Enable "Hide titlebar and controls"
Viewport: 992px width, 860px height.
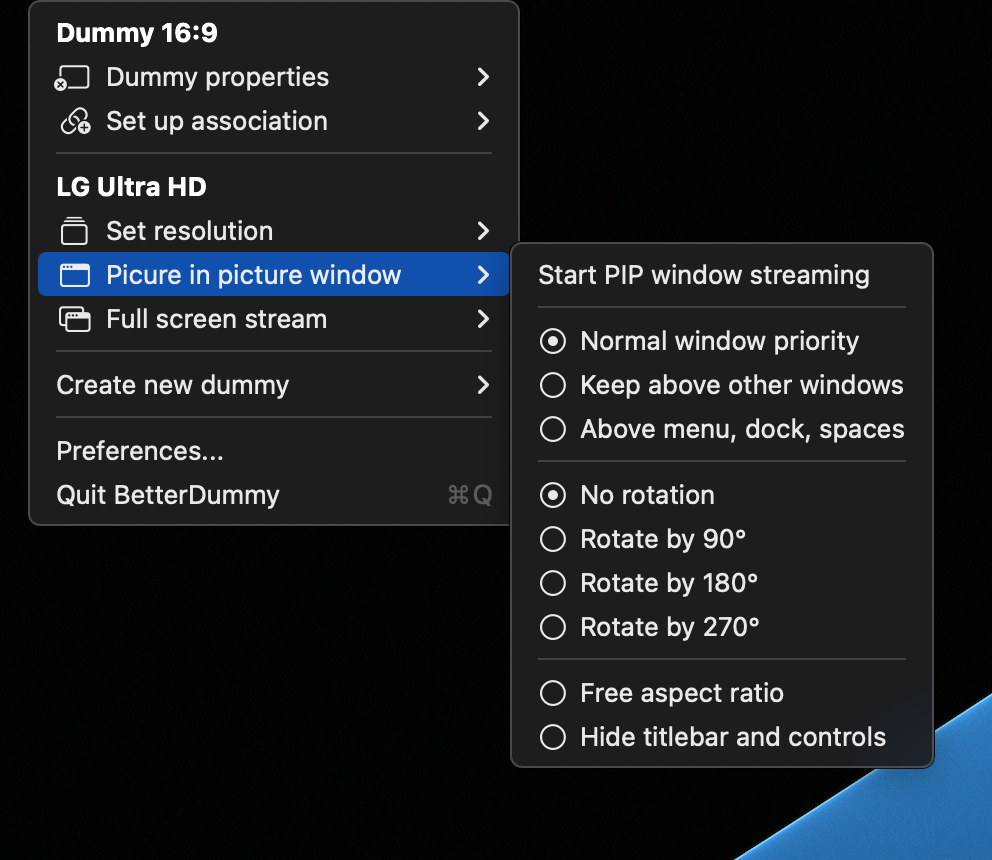tap(716, 737)
